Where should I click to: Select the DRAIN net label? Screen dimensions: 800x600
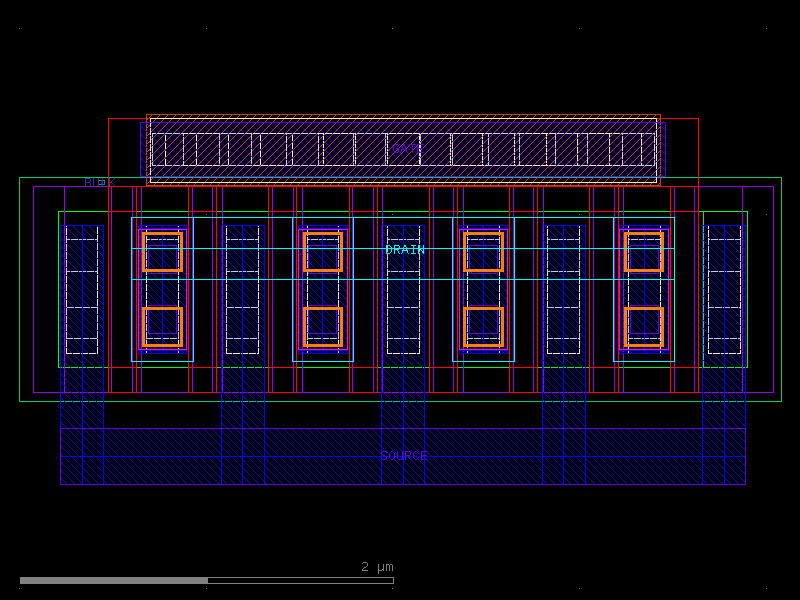click(x=404, y=250)
